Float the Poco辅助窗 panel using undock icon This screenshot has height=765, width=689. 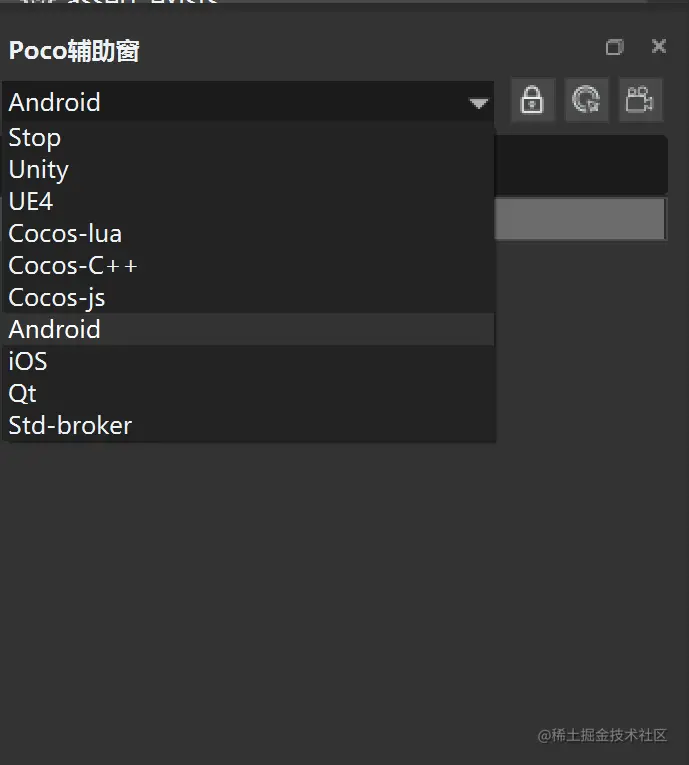[614, 47]
